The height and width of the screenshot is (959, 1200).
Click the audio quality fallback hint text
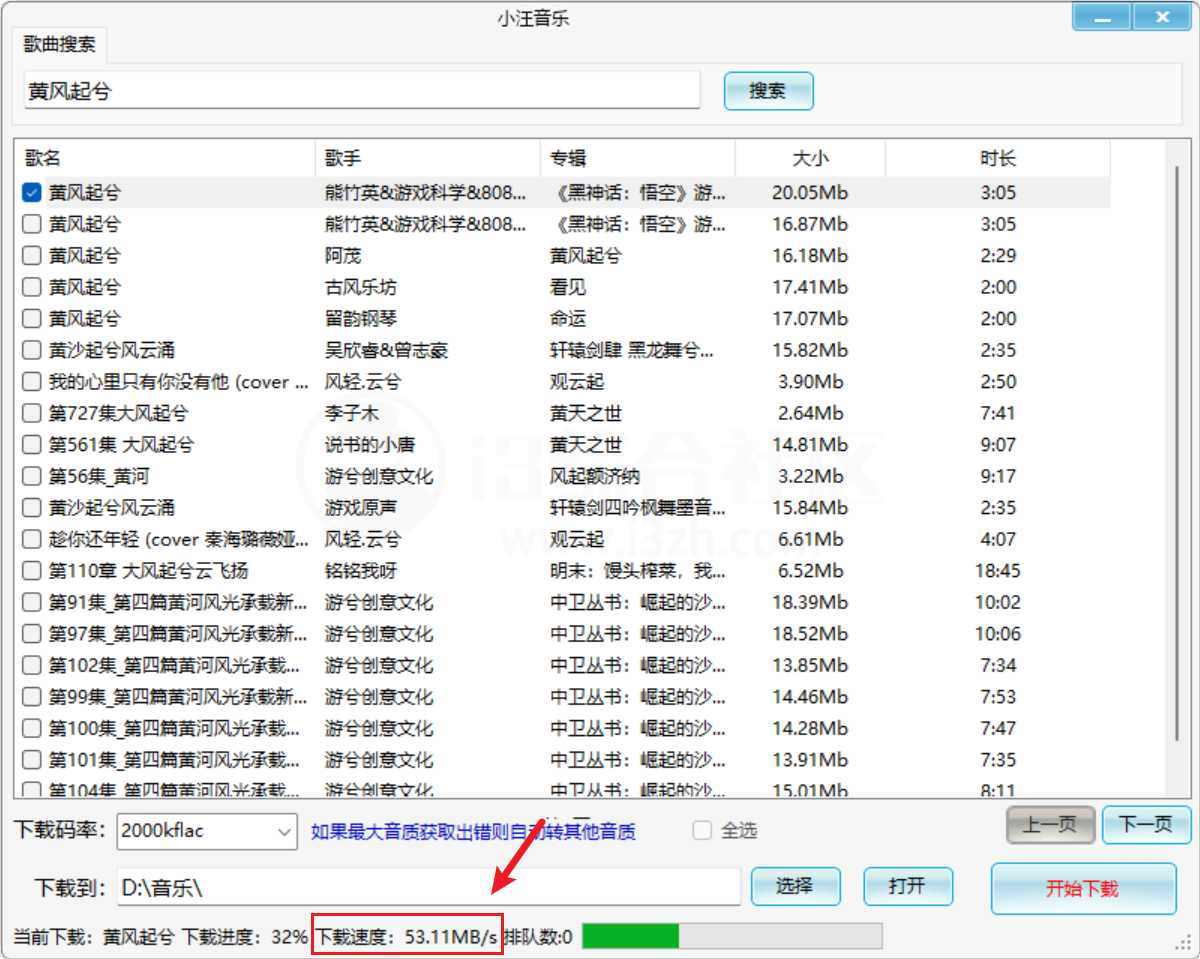pyautogui.click(x=473, y=831)
